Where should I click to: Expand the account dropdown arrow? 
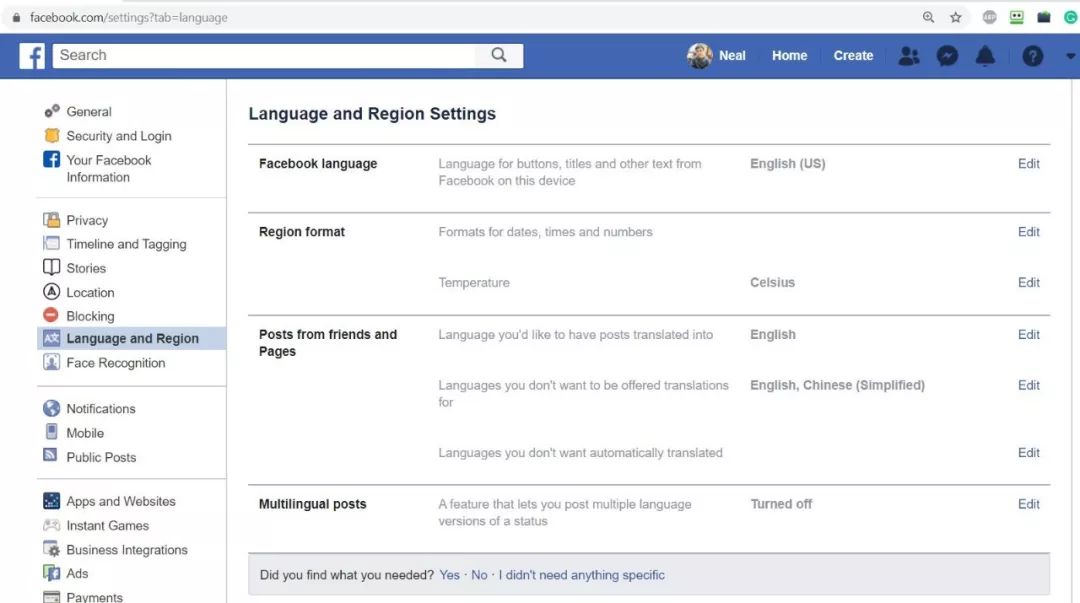(1070, 57)
